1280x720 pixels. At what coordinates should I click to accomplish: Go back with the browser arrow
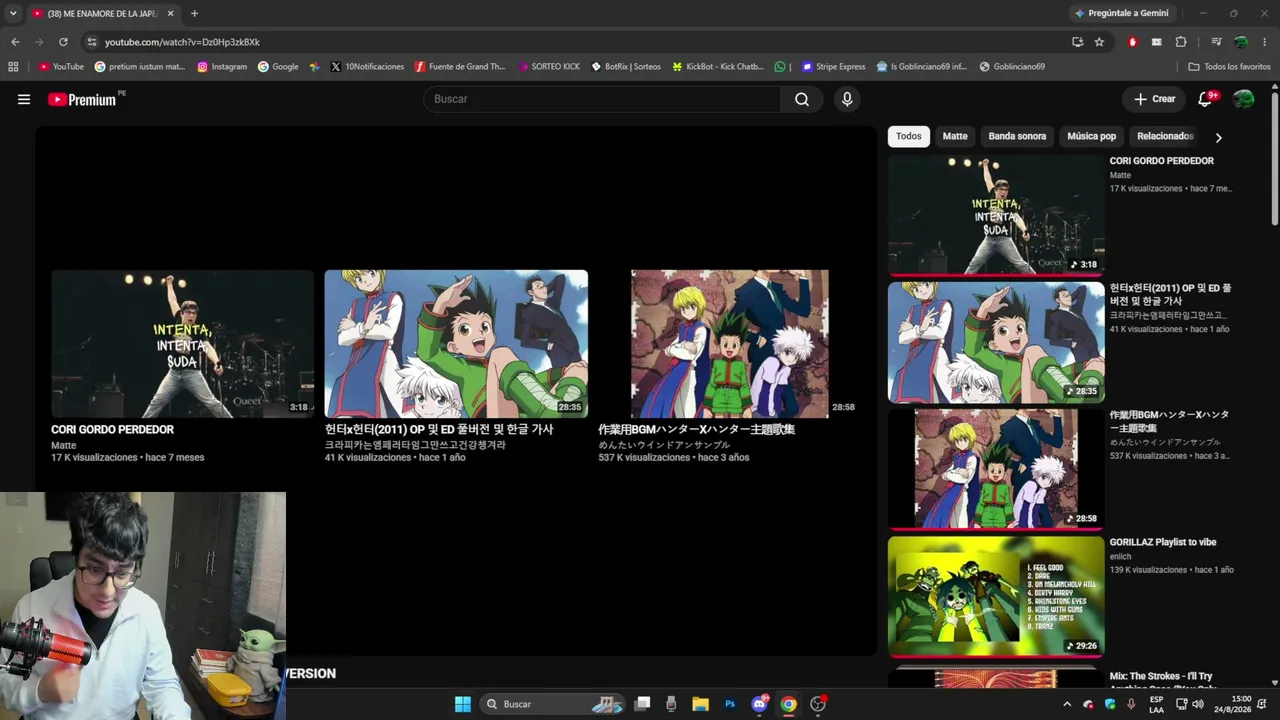click(15, 42)
